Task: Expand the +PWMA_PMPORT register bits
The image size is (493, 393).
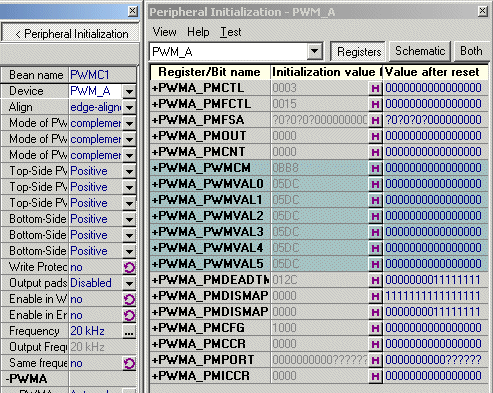Action: (x=155, y=360)
